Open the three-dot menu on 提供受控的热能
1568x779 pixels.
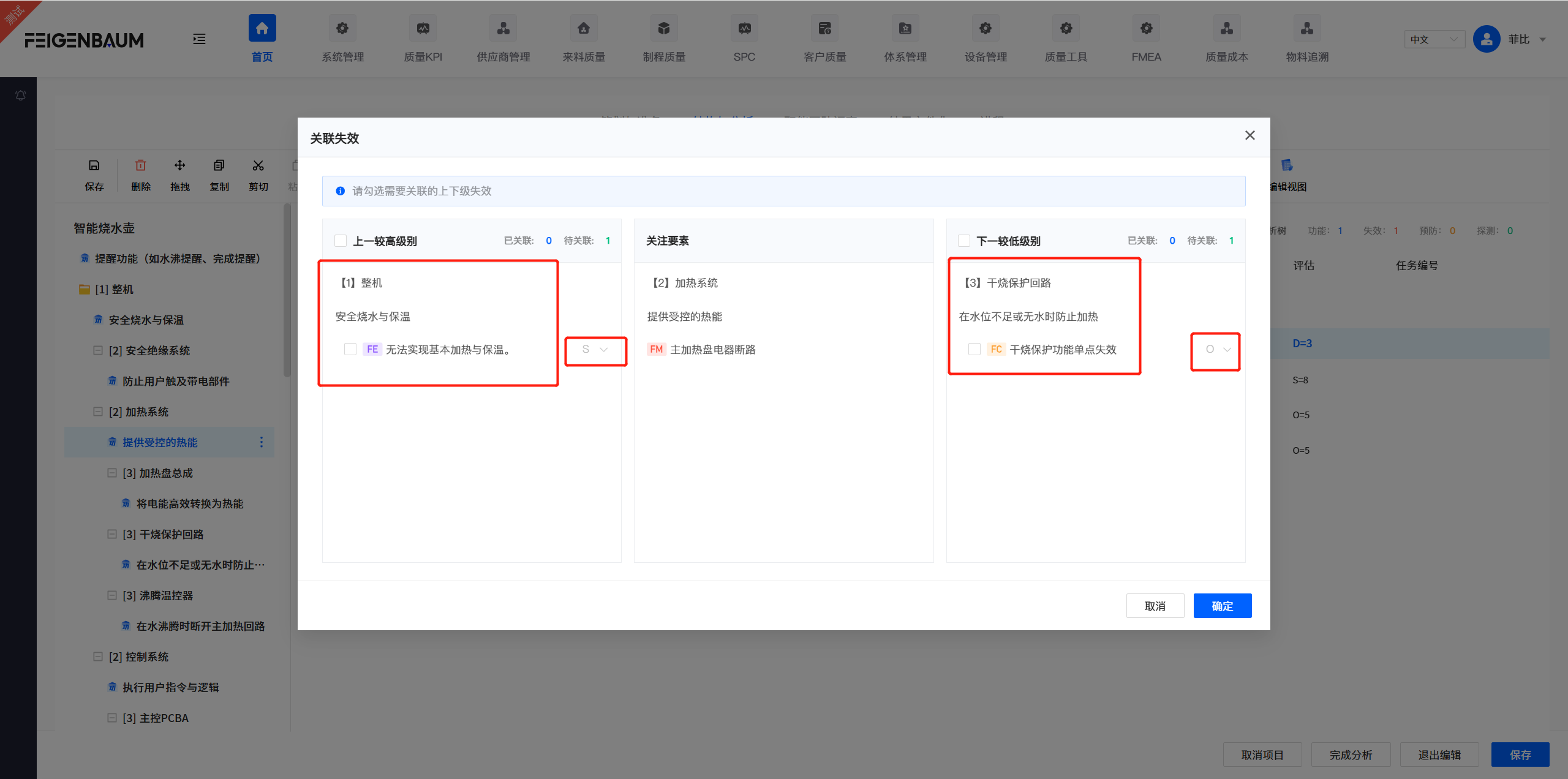click(261, 442)
